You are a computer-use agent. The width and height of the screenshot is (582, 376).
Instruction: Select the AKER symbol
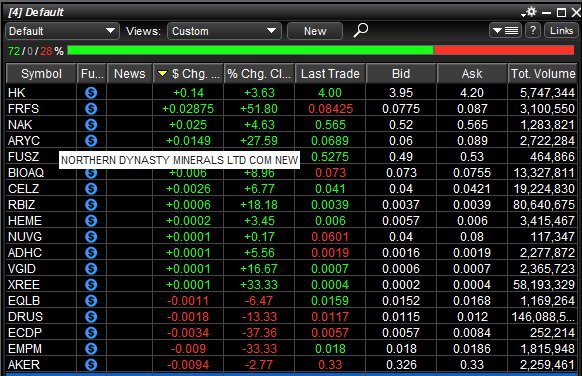[24, 364]
